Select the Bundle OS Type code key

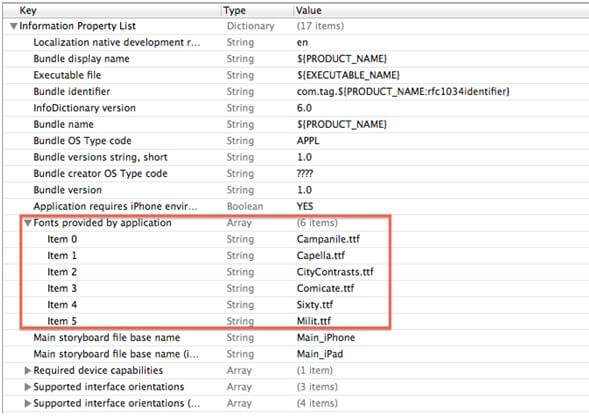pos(82,141)
